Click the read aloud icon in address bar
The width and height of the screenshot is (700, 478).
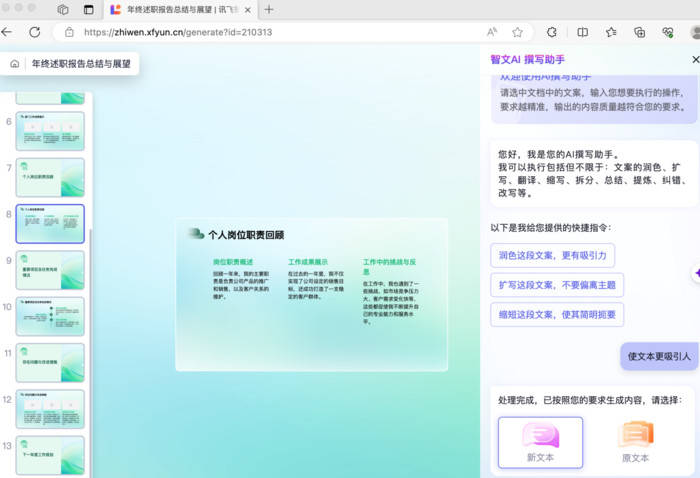tap(490, 32)
